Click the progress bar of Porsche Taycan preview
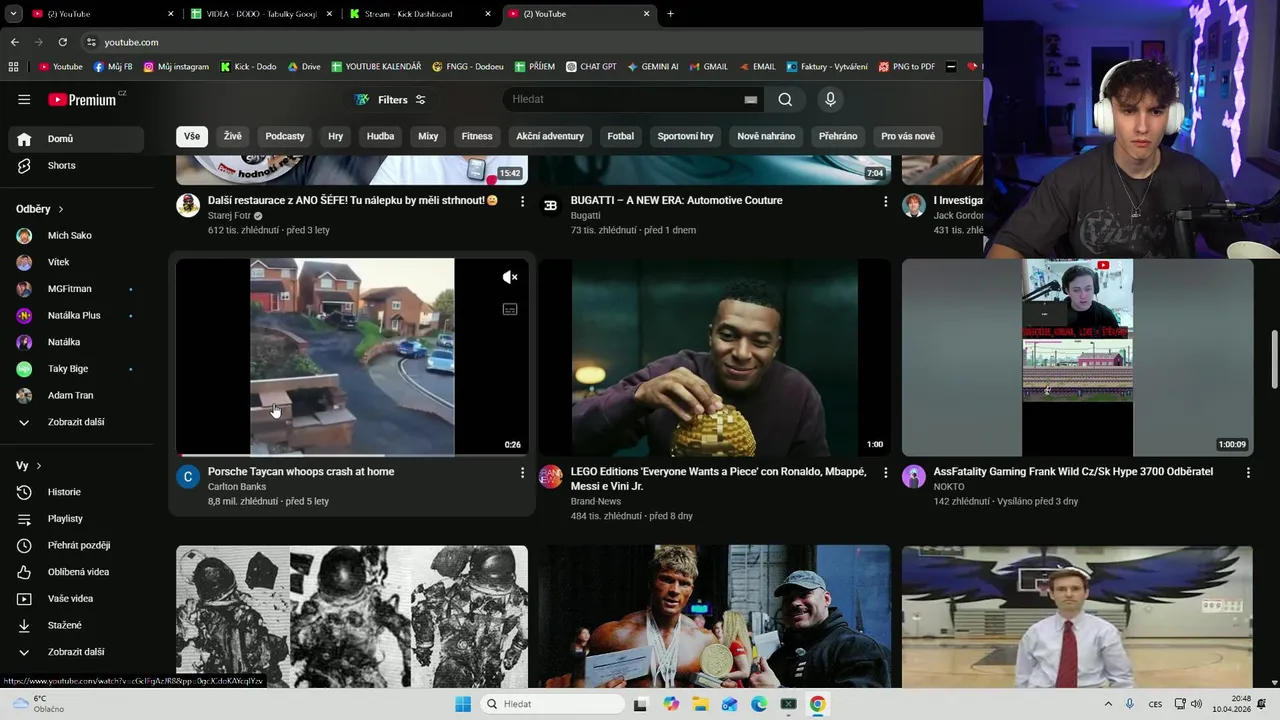 (x=352, y=455)
